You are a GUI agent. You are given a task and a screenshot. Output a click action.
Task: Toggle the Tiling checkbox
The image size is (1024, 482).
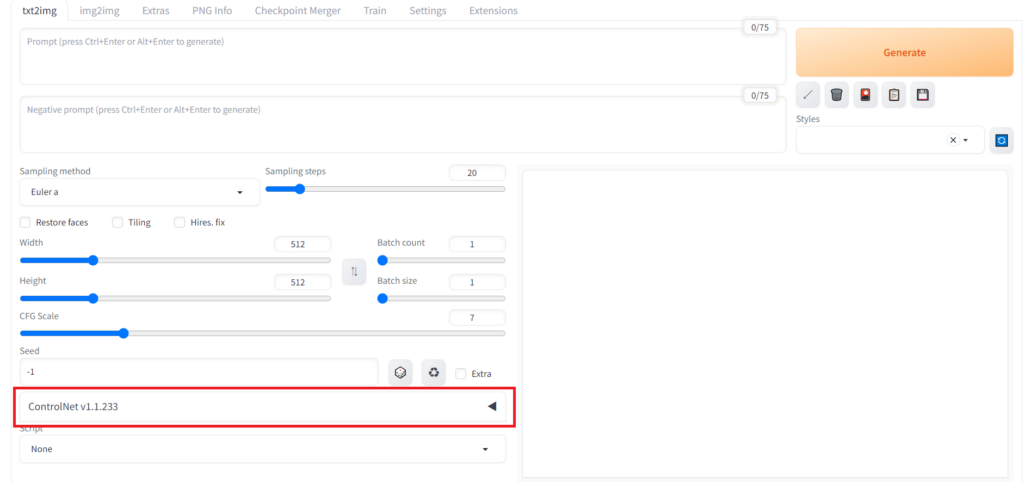(118, 222)
